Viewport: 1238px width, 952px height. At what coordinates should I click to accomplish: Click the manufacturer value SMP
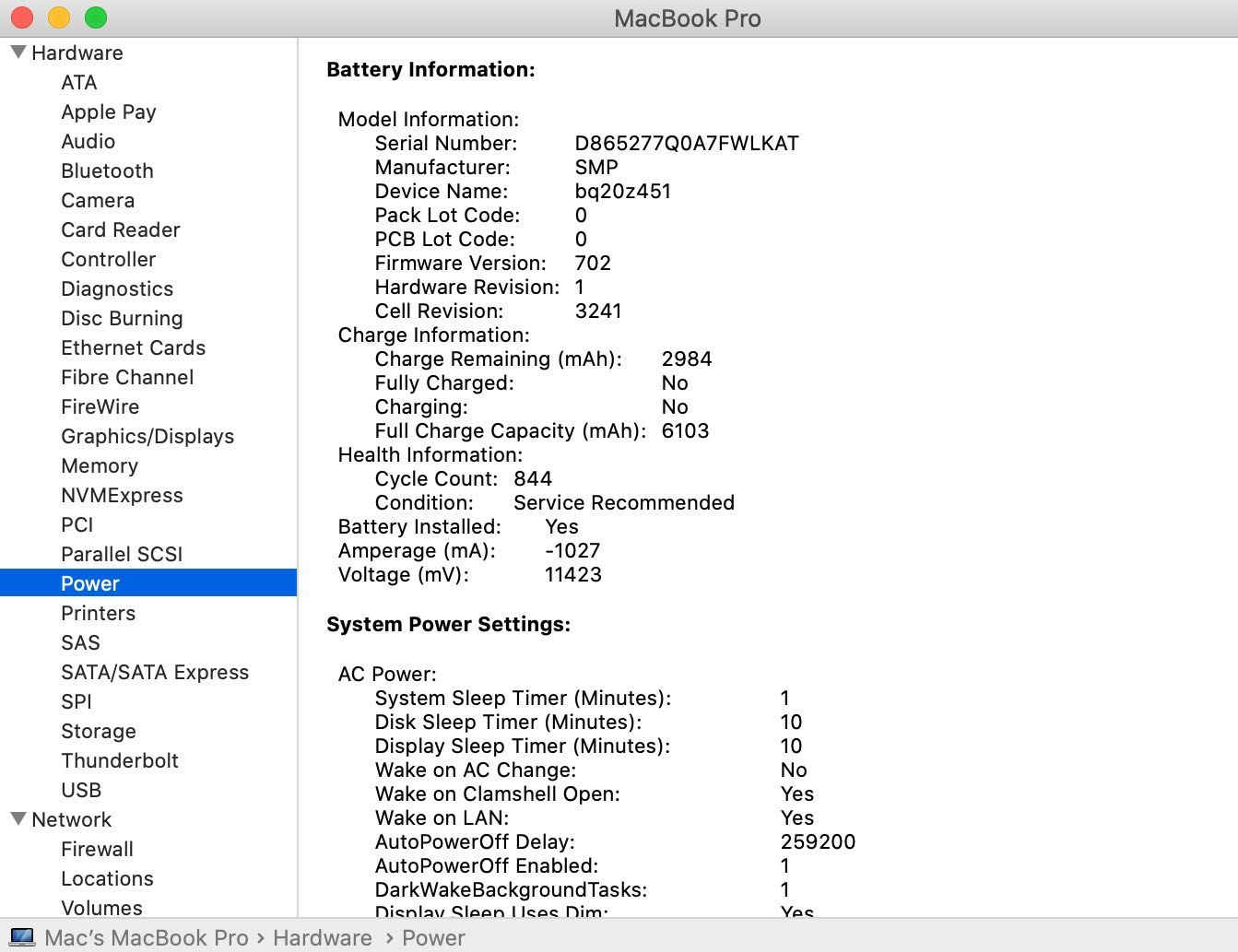click(x=596, y=167)
